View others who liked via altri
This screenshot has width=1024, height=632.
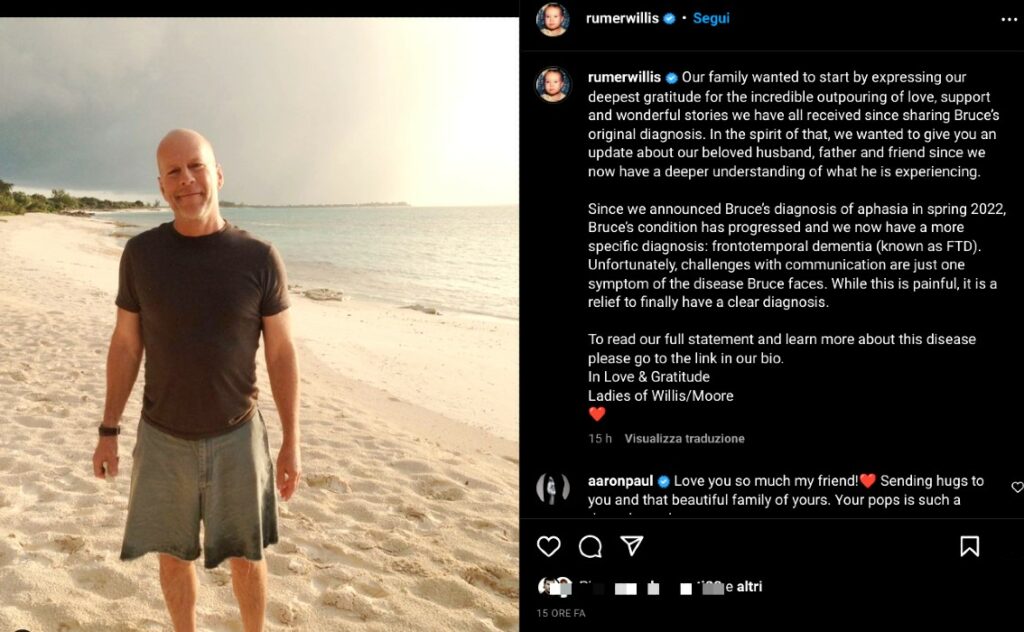[749, 586]
